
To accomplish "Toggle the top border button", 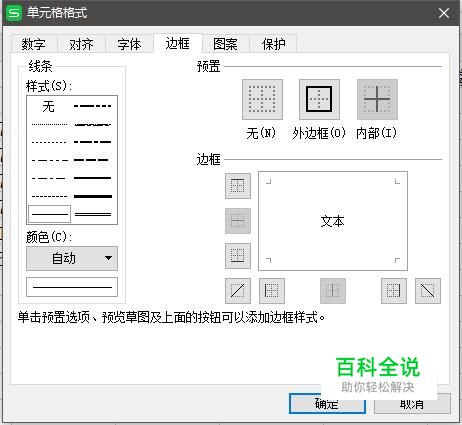I will click(238, 186).
